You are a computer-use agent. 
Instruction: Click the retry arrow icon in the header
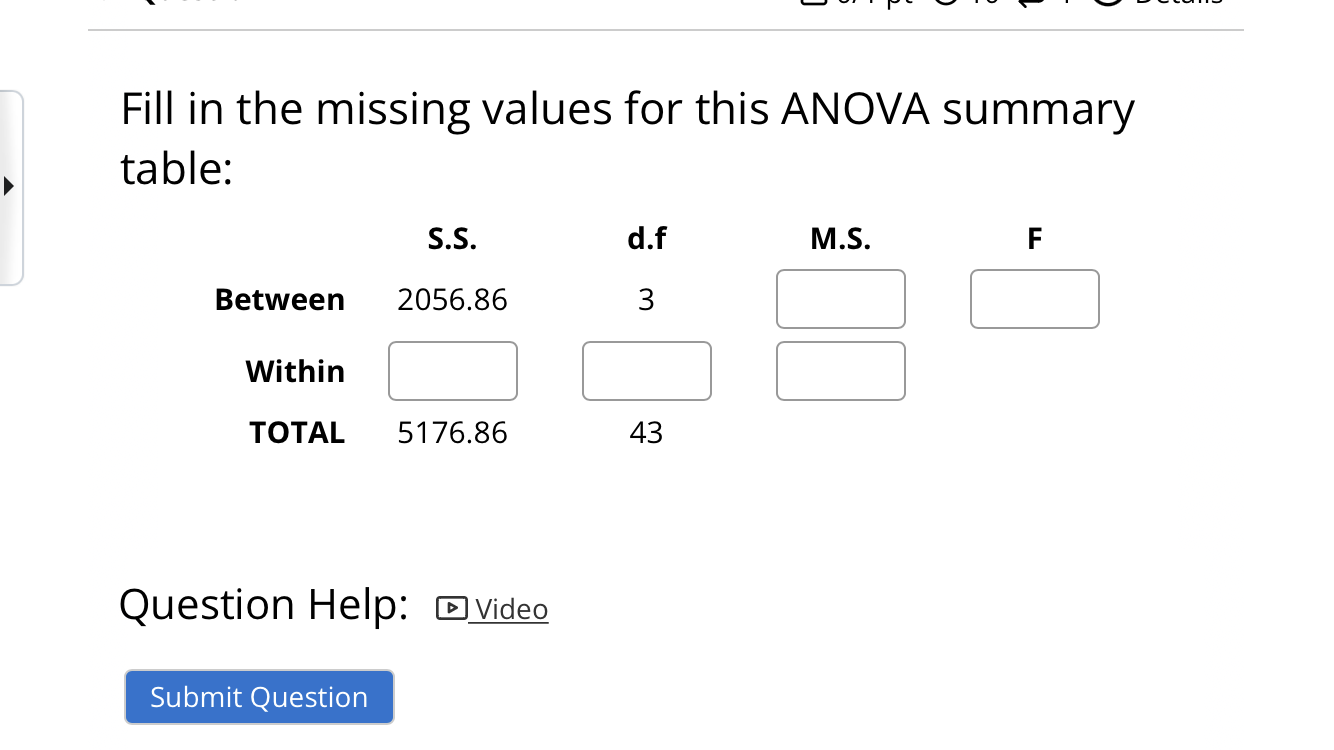tap(1030, 6)
